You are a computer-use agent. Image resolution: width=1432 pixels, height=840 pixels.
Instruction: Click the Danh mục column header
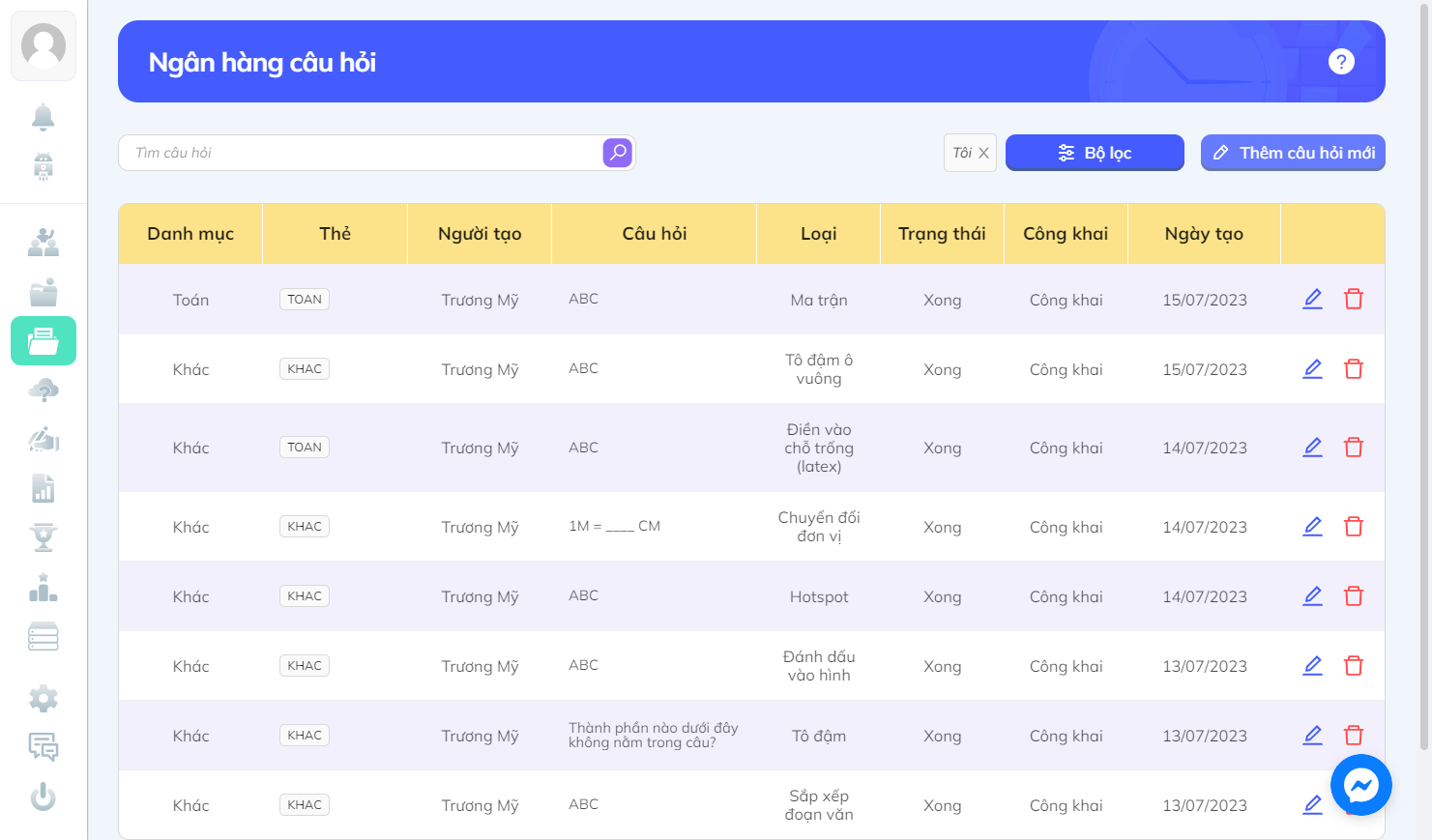(x=190, y=234)
